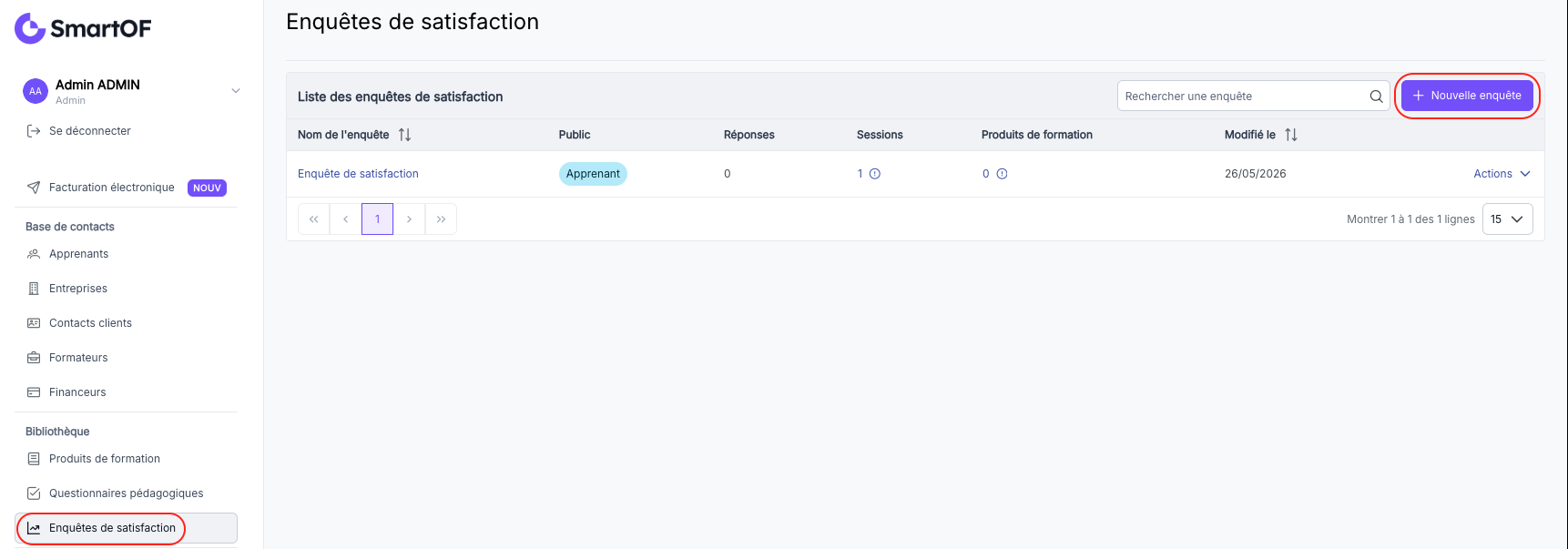
Task: Click the Produits de formation column header
Action: point(1037,135)
